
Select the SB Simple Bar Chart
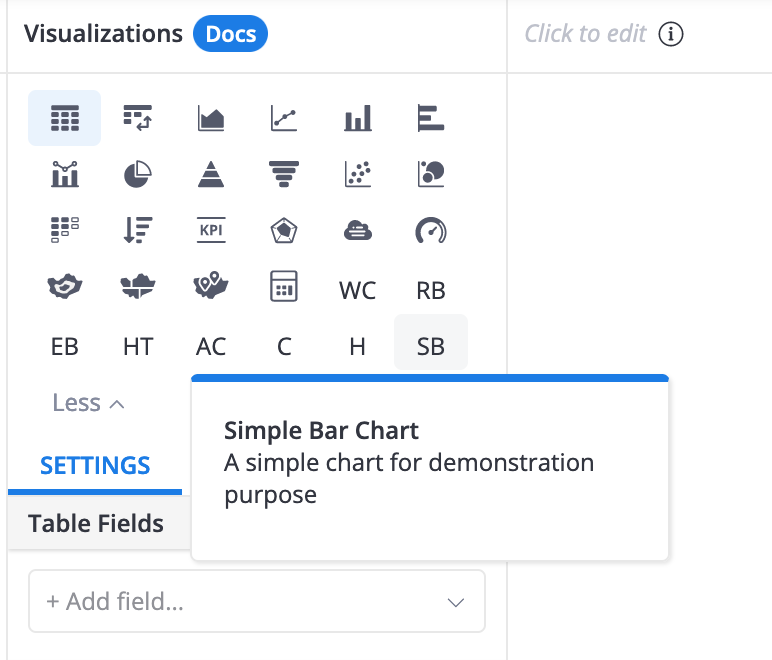coord(431,346)
